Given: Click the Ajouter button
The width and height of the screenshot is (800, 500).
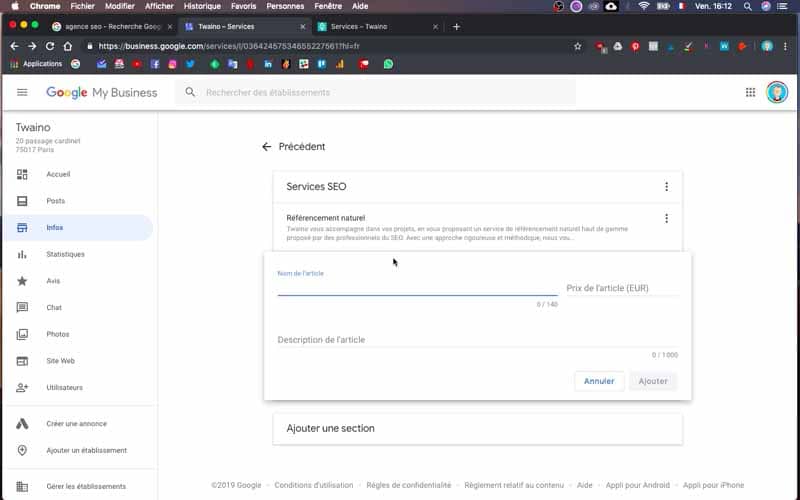Looking at the screenshot, I should [653, 381].
